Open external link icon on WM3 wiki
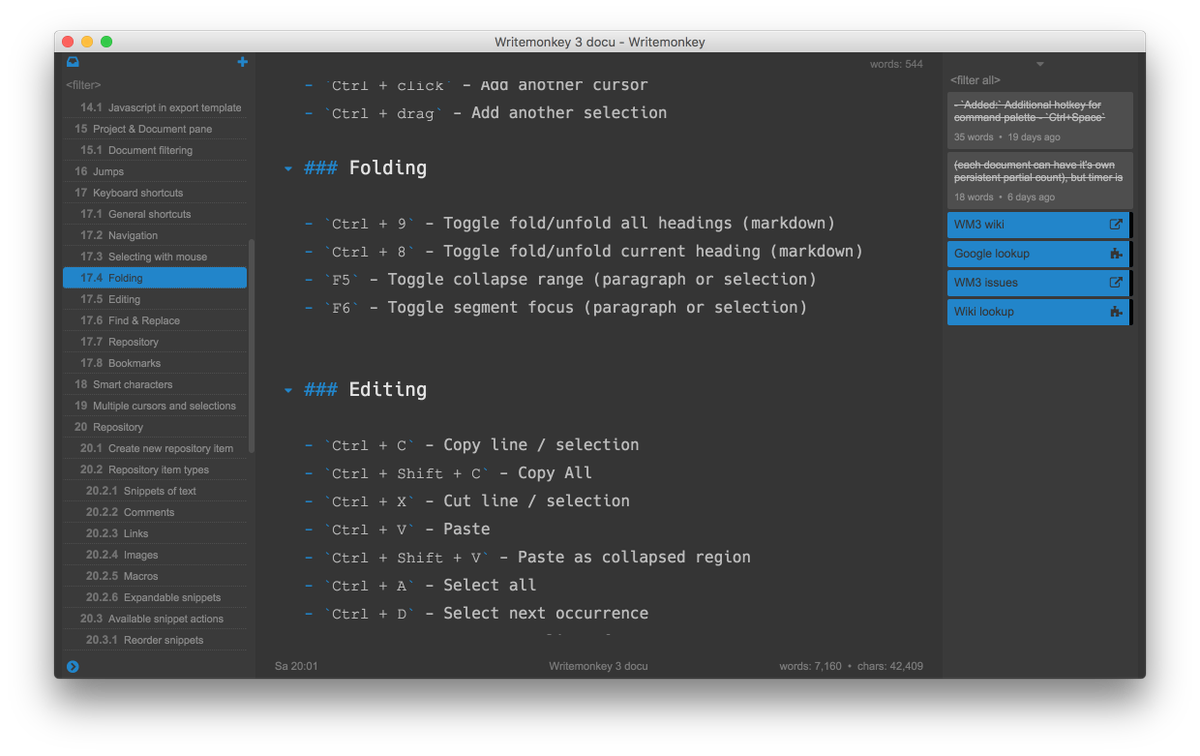The image size is (1200, 756). point(1116,225)
